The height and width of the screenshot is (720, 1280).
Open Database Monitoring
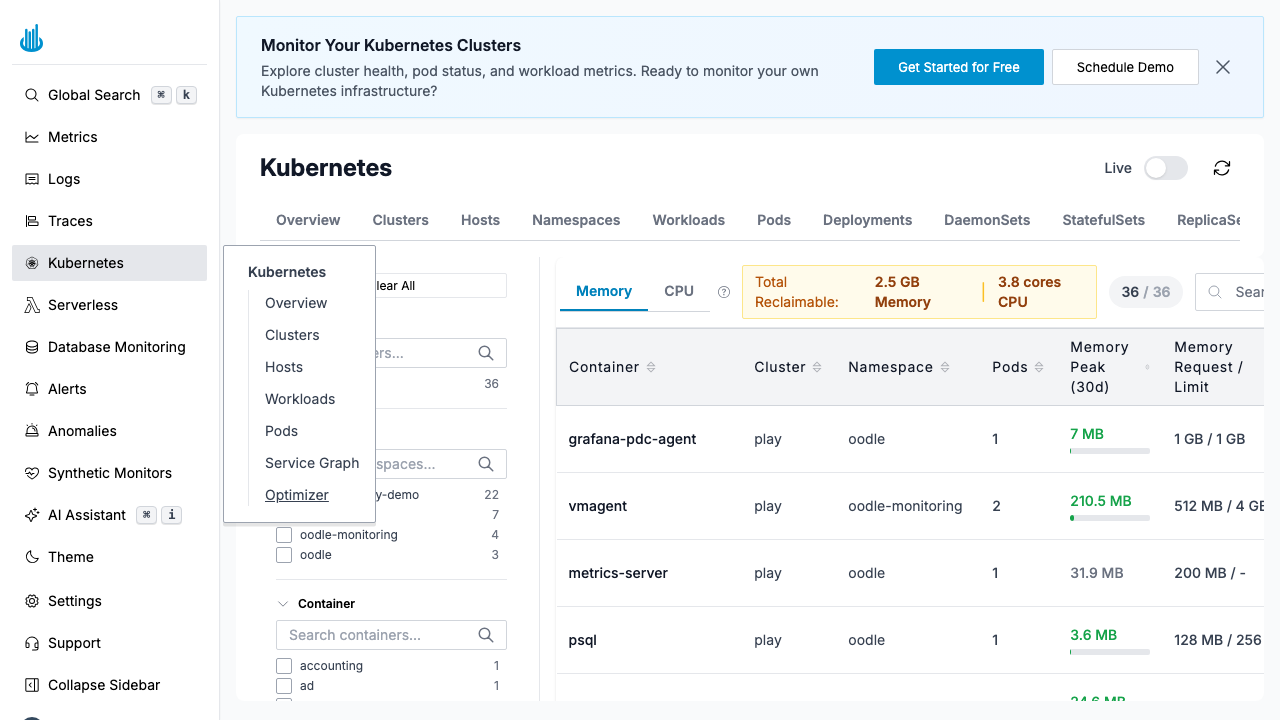tap(116, 347)
